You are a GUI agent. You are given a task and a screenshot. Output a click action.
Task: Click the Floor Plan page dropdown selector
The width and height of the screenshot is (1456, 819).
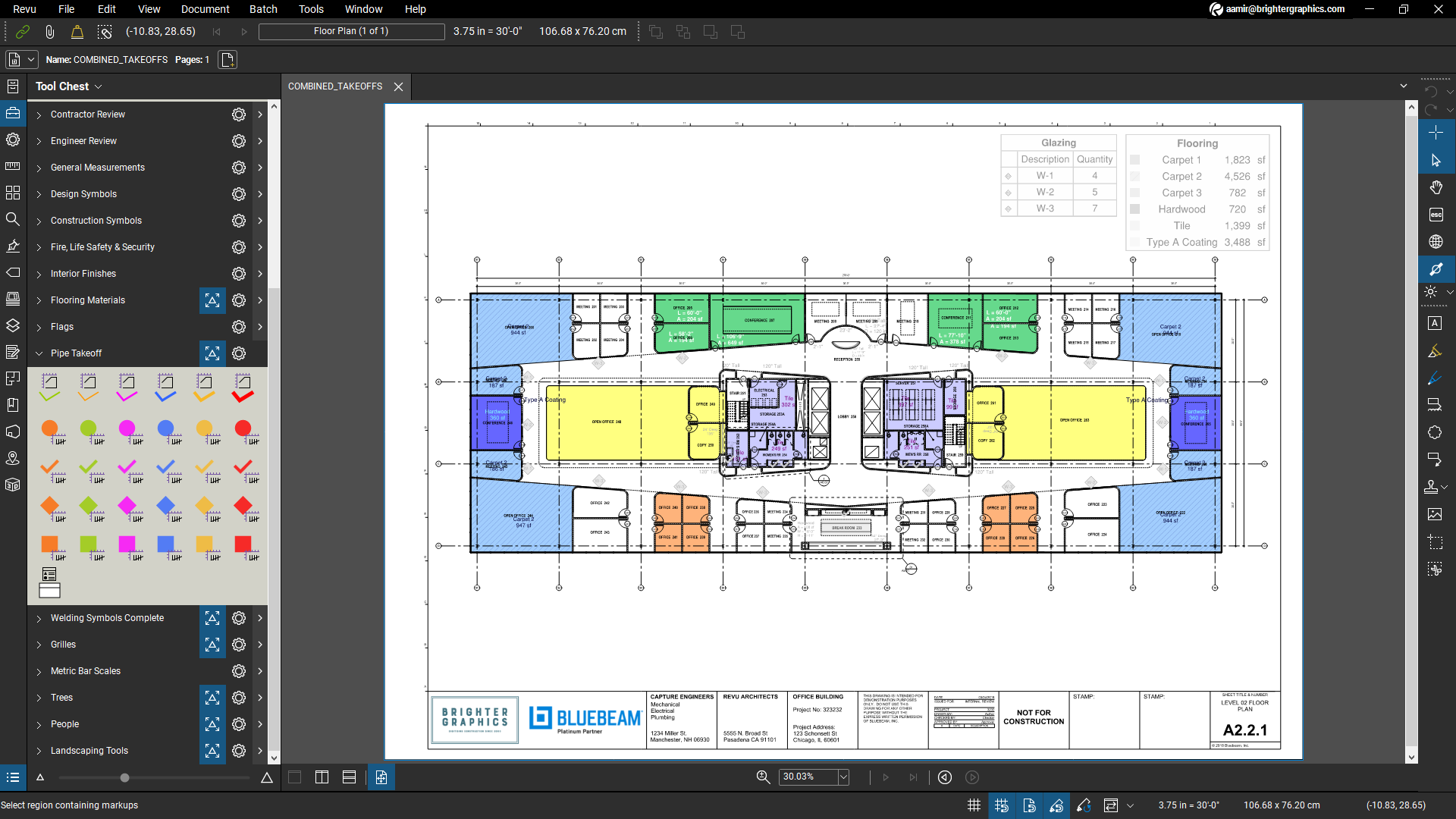pyautogui.click(x=351, y=31)
